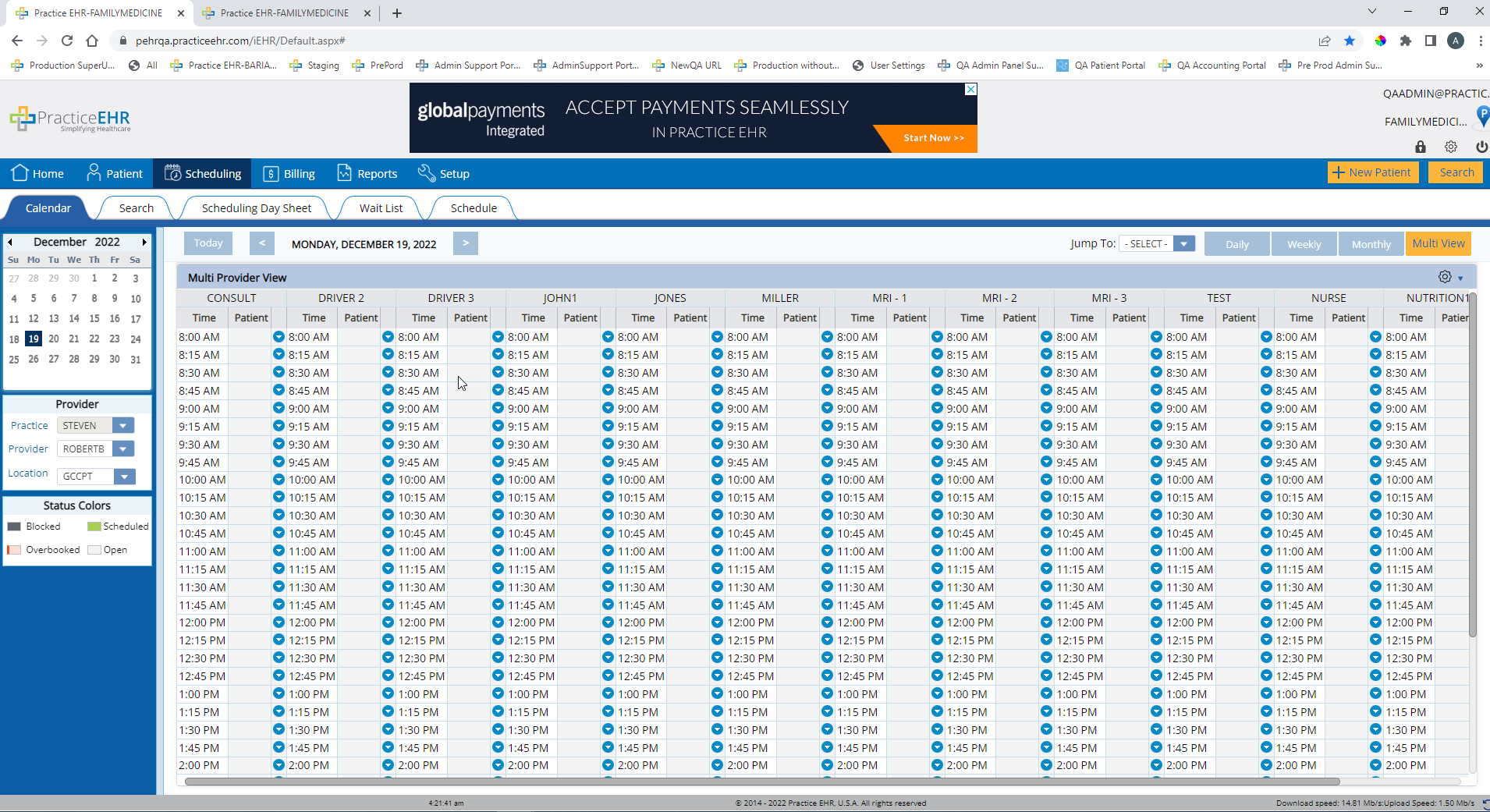
Task: Click the Today button
Action: coord(208,243)
